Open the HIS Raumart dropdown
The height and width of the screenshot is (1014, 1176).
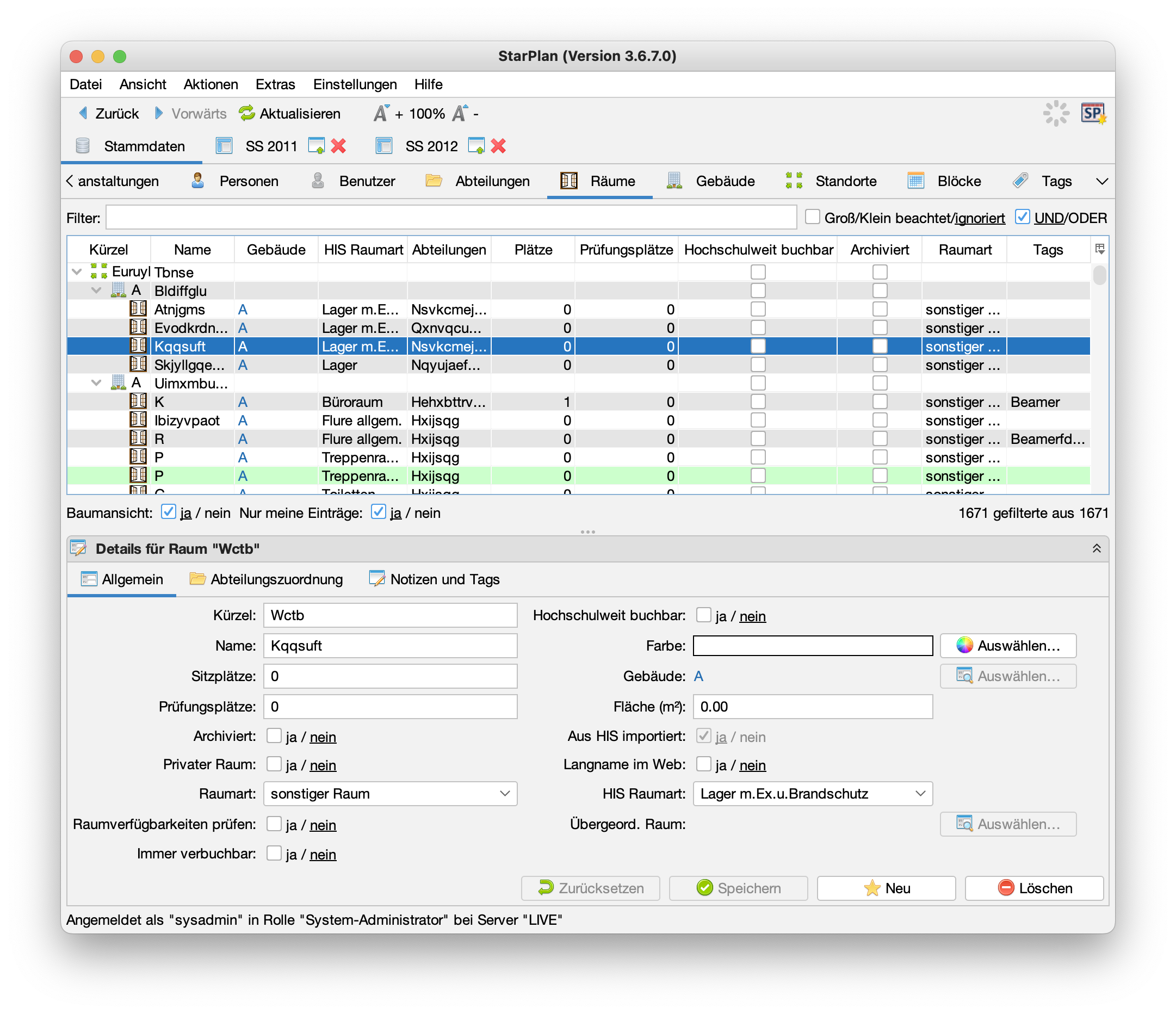812,794
